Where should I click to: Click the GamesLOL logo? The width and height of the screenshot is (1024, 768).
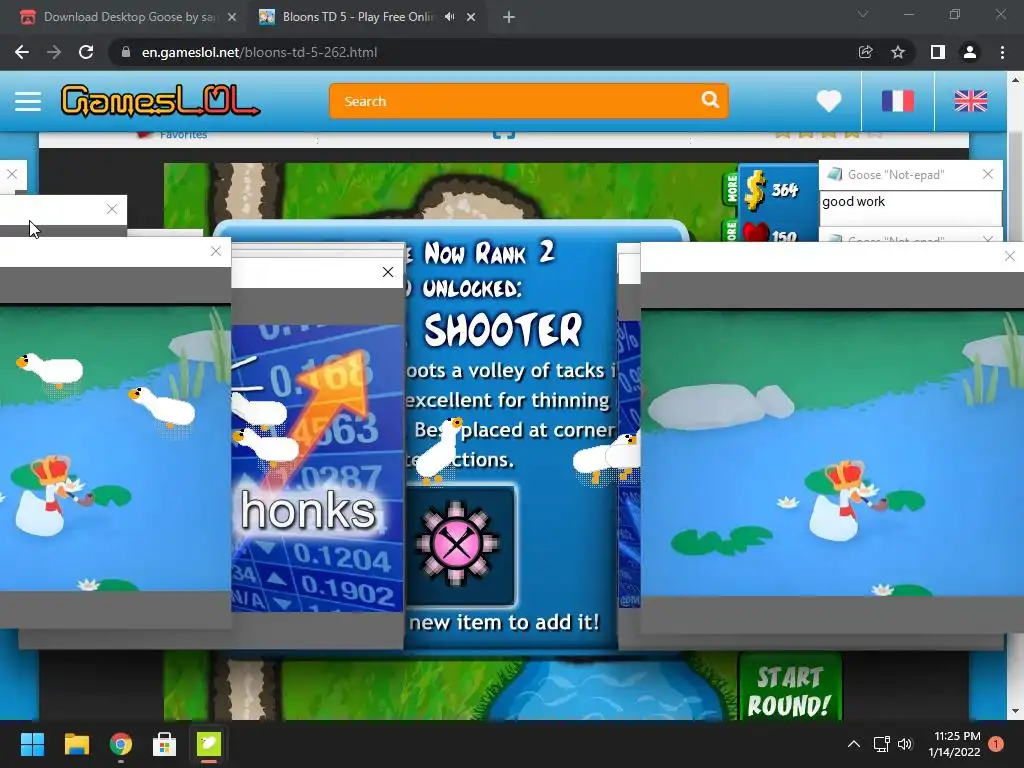[160, 101]
